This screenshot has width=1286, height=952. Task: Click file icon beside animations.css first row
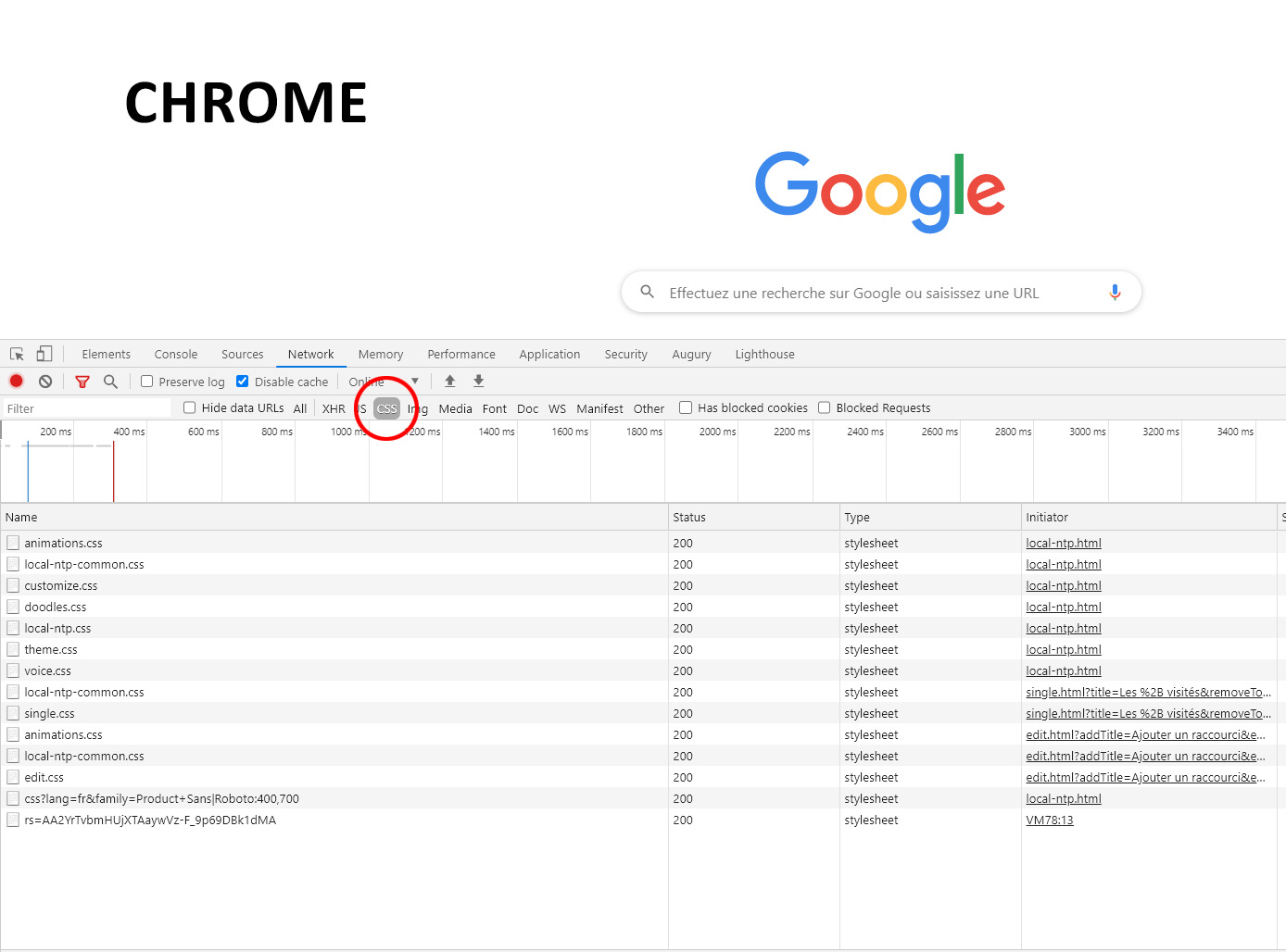coord(13,543)
